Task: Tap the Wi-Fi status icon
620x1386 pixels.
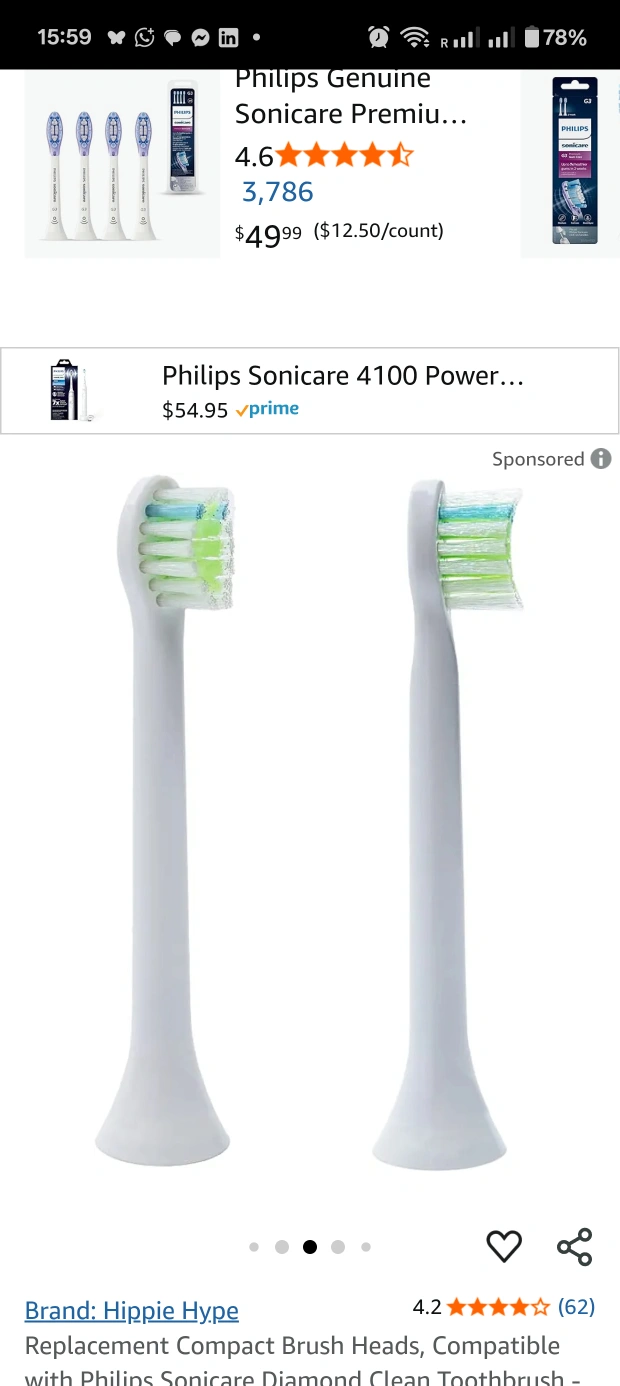Action: pos(414,37)
